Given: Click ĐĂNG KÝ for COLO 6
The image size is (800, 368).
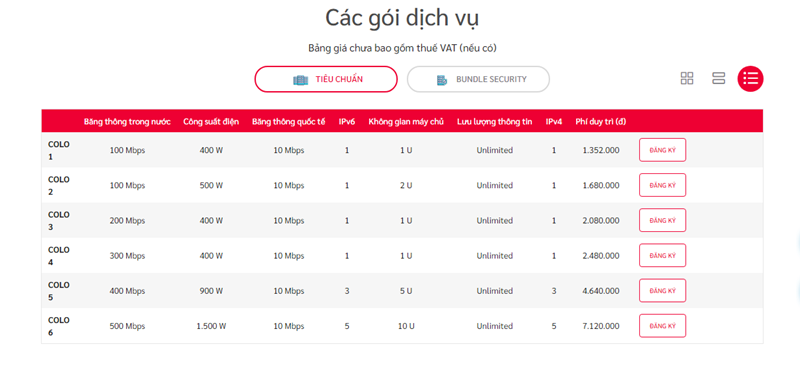Looking at the screenshot, I should click(662, 326).
